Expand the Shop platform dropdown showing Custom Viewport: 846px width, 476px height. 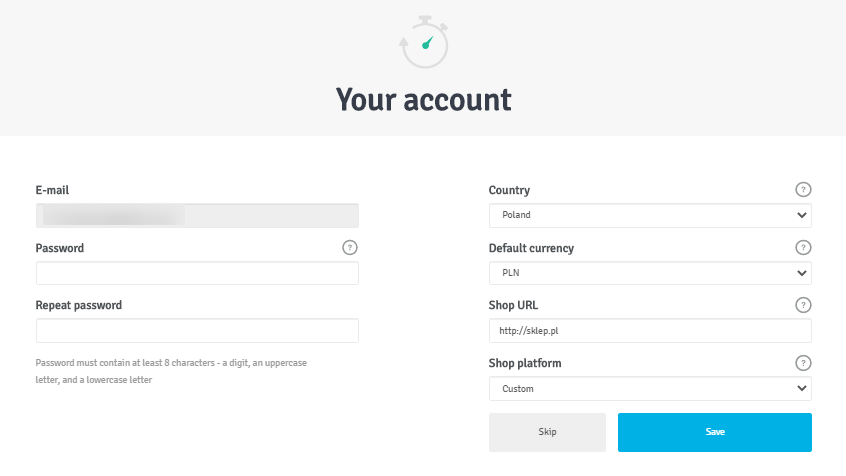[x=650, y=389]
